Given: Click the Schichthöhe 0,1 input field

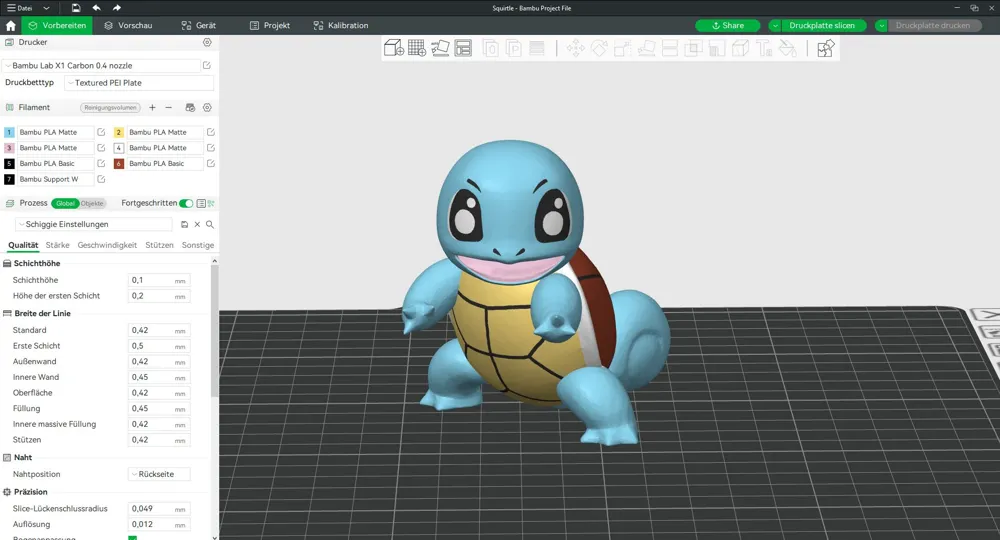Looking at the screenshot, I should (x=159, y=281).
